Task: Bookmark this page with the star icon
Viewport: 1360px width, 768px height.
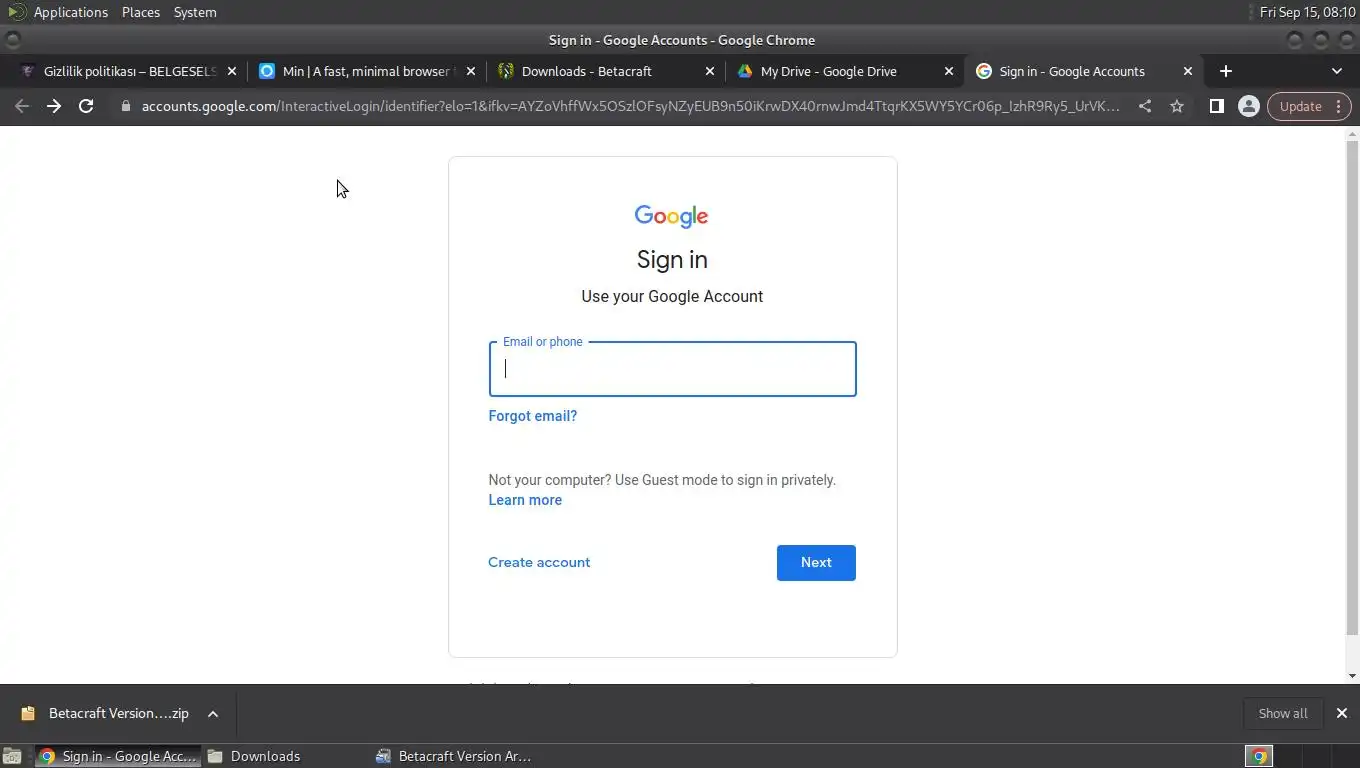Action: click(1177, 106)
